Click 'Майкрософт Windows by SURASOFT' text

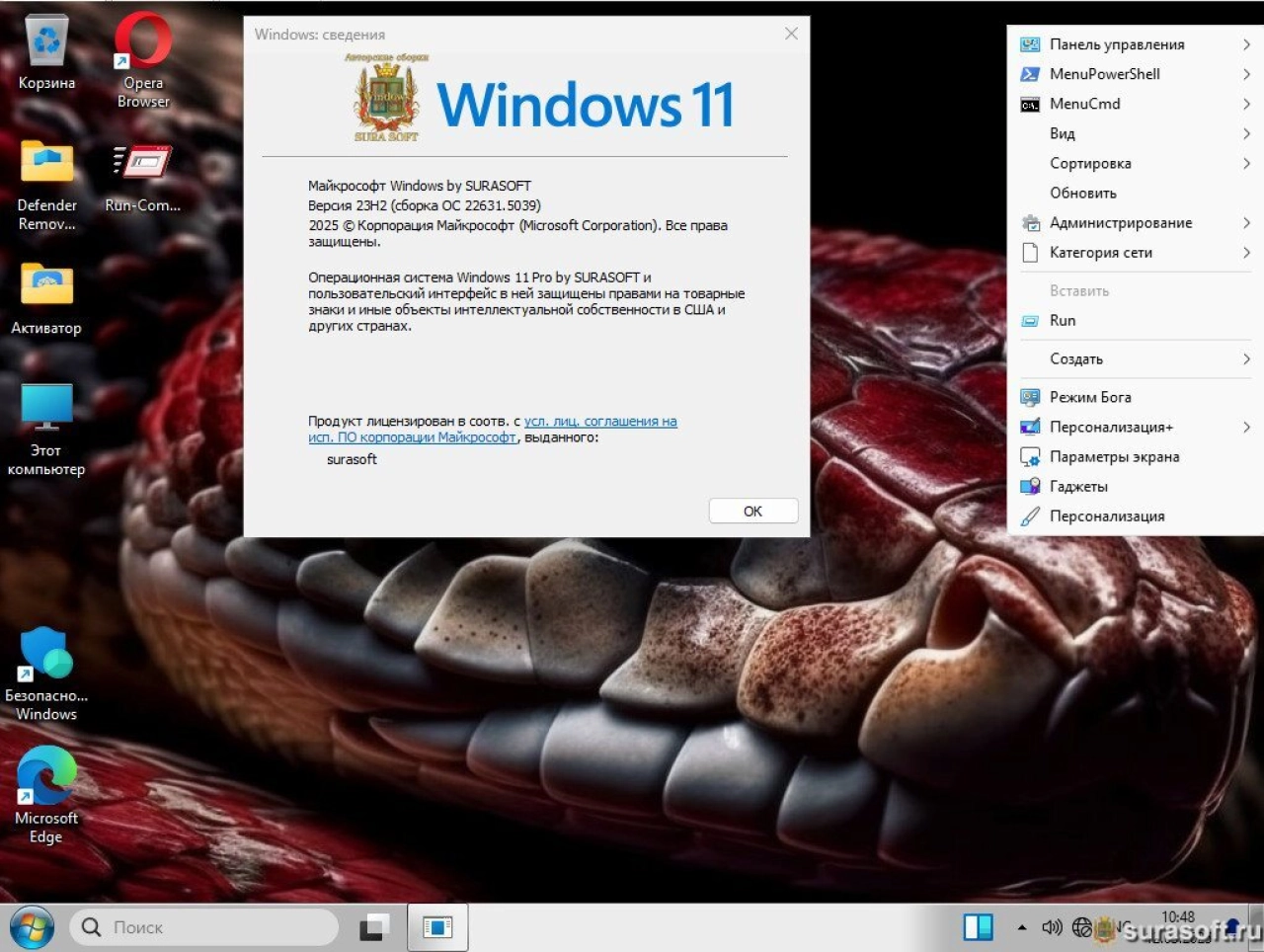[x=420, y=186]
